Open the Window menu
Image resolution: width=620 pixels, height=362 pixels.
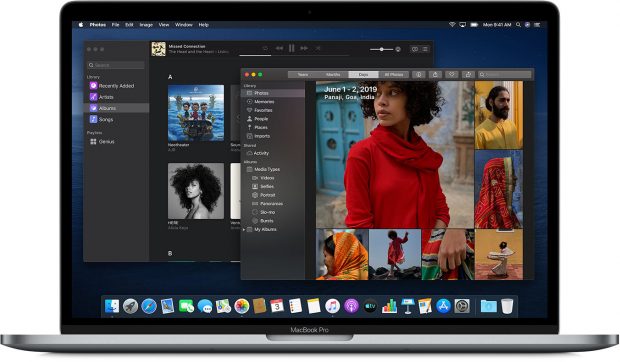[183, 25]
